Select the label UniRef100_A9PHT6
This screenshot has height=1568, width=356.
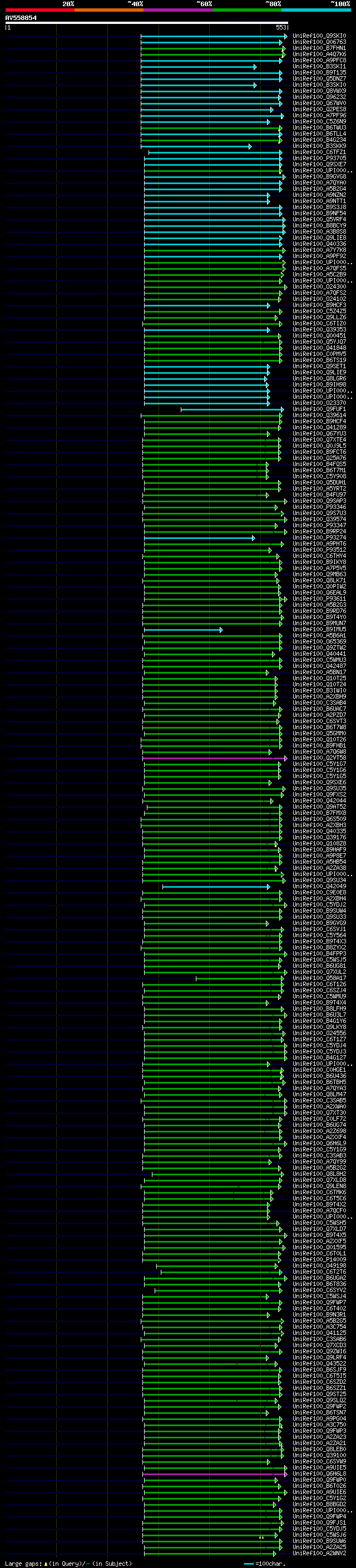pyautogui.click(x=319, y=544)
